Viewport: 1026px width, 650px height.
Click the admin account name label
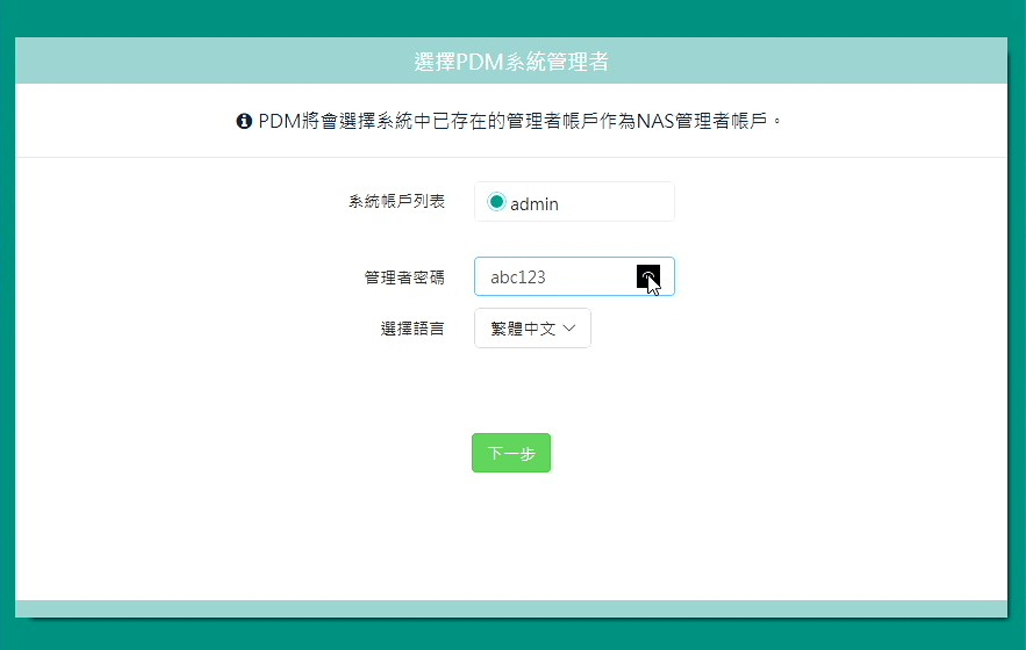click(x=534, y=204)
